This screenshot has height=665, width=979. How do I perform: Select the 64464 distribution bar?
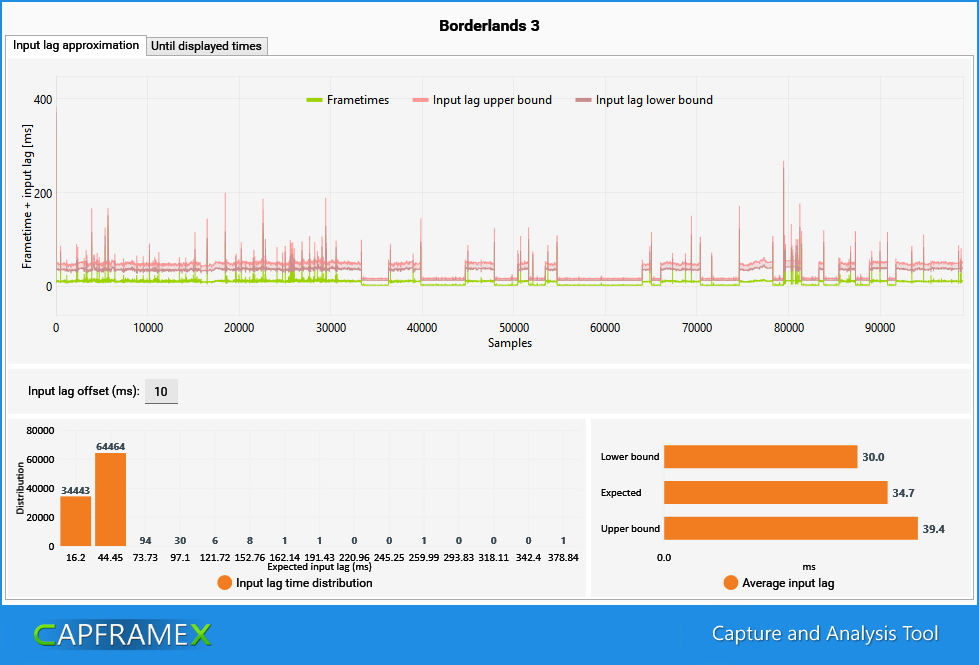(111, 500)
